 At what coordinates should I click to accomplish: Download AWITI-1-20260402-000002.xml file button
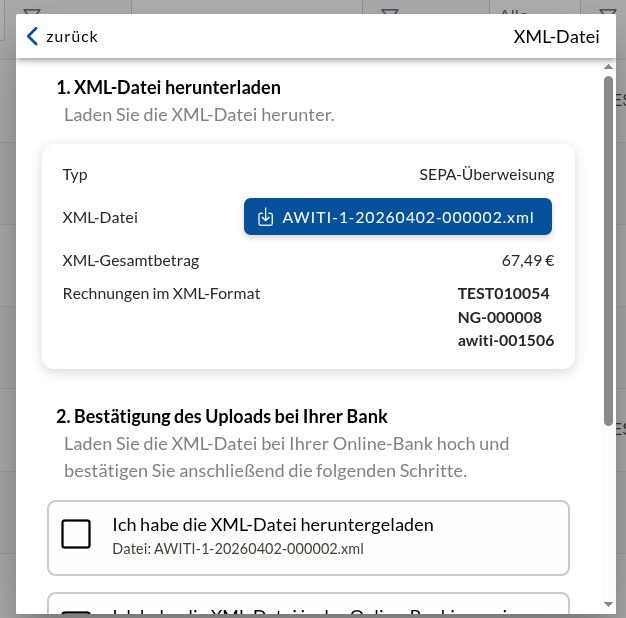point(398,217)
